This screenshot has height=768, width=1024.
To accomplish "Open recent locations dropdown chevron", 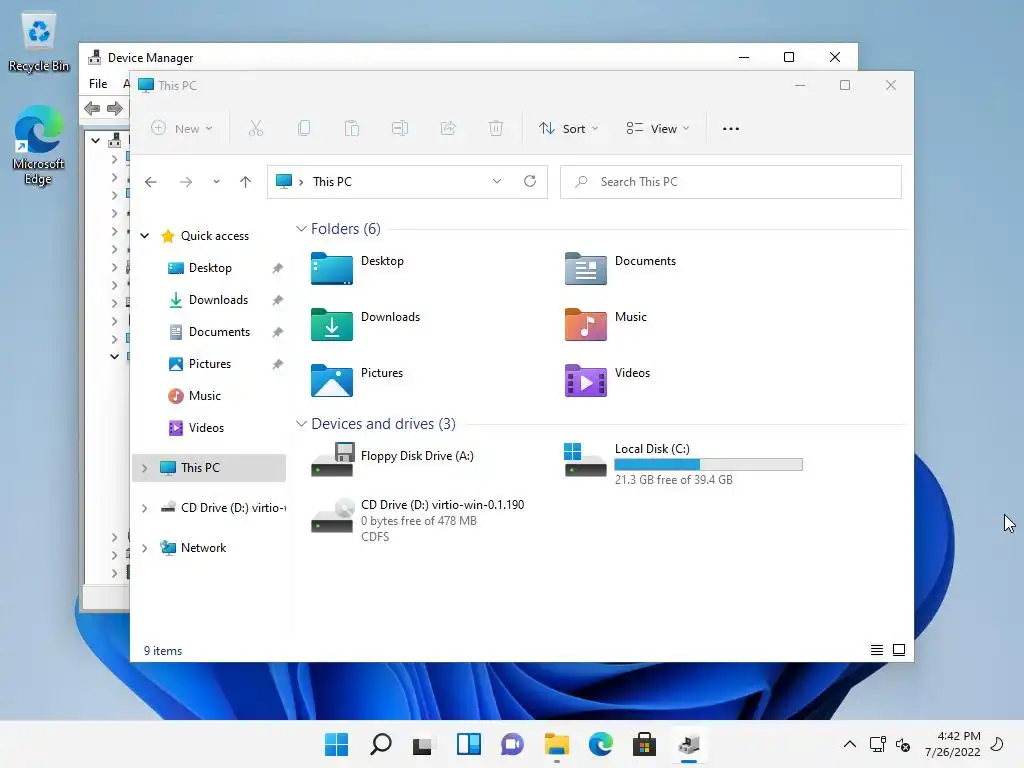I will 216,182.
